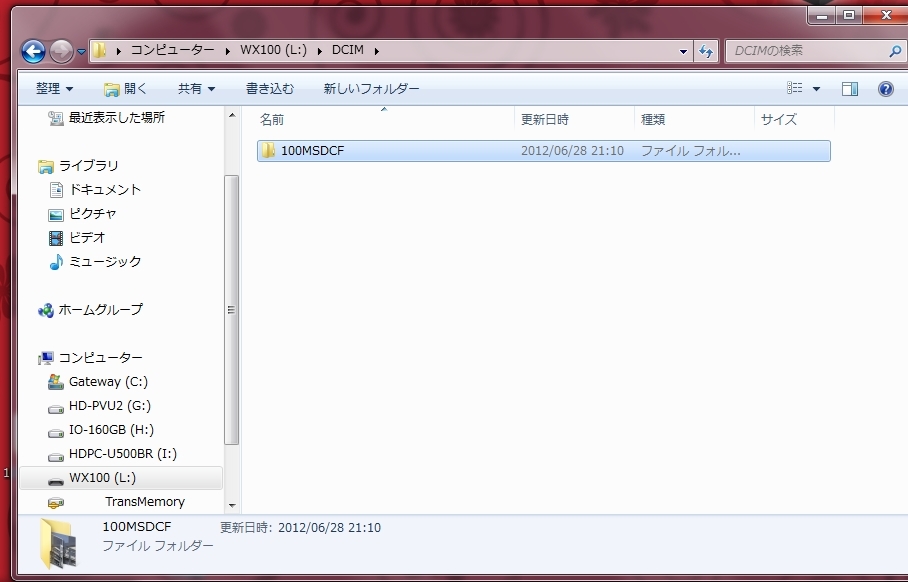Open the 整理 menu

[54, 89]
